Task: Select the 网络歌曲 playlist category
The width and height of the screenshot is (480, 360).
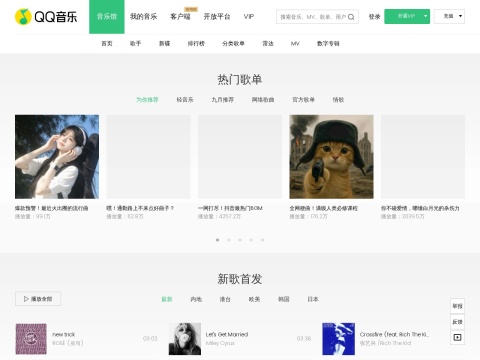Action: tap(263, 100)
